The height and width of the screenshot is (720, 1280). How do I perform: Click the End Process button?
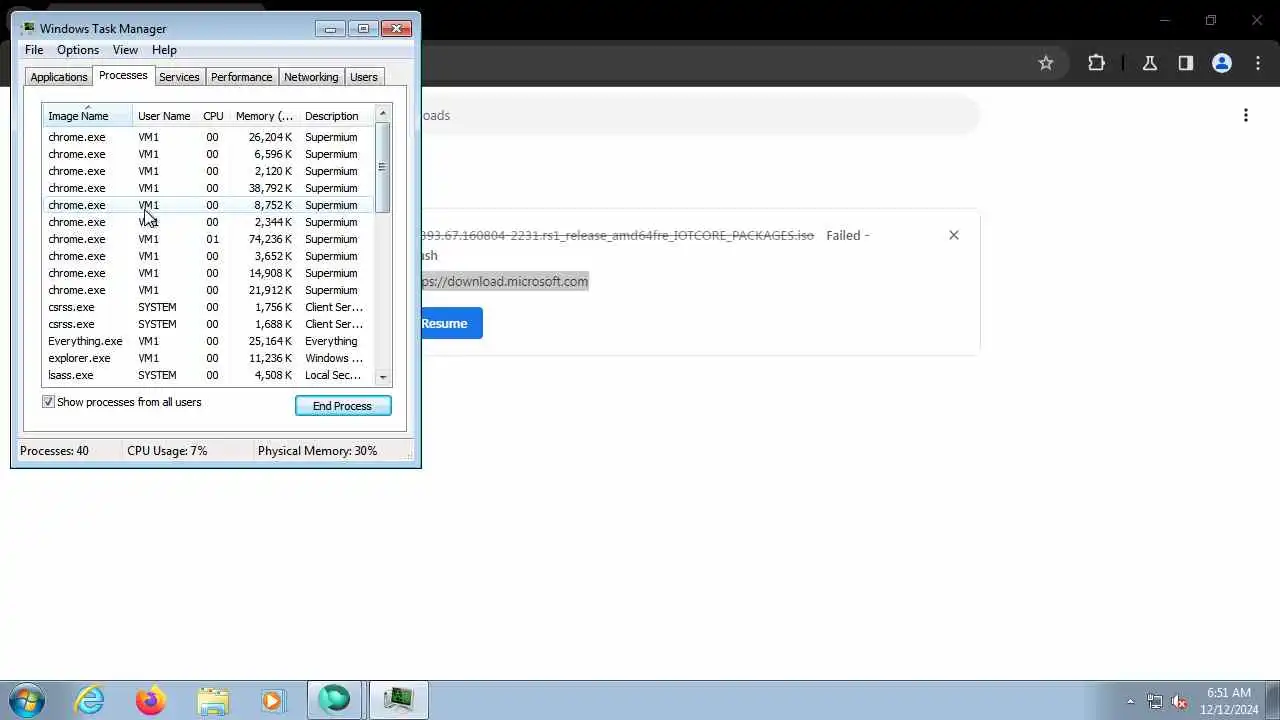click(343, 406)
